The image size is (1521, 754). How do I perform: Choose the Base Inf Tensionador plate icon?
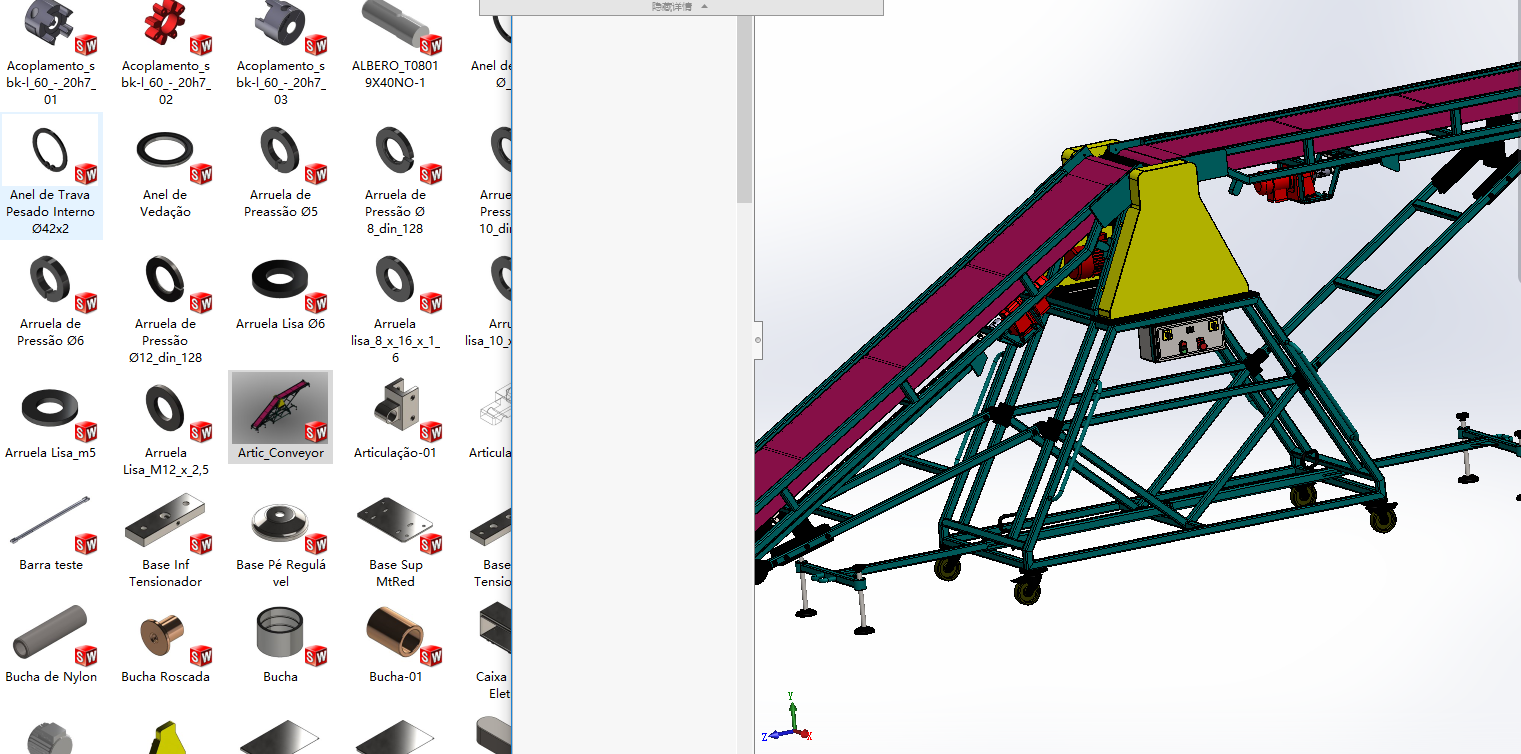166,522
